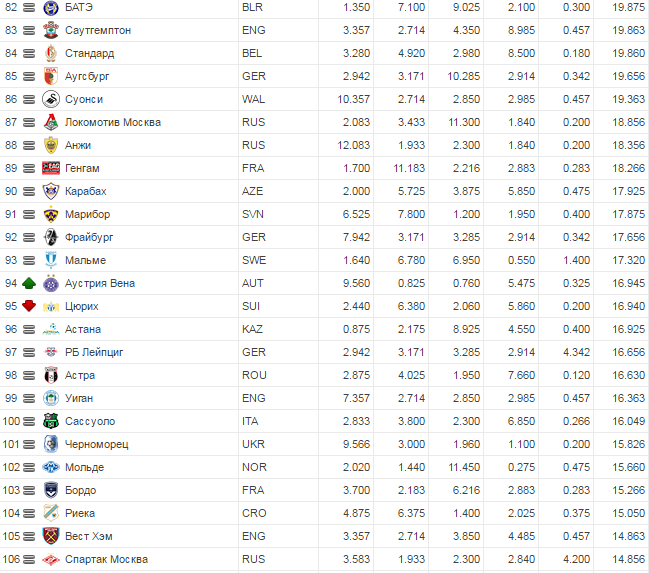Open the Аугсбург club link
Screen dimensions: 649x573
[89, 76]
